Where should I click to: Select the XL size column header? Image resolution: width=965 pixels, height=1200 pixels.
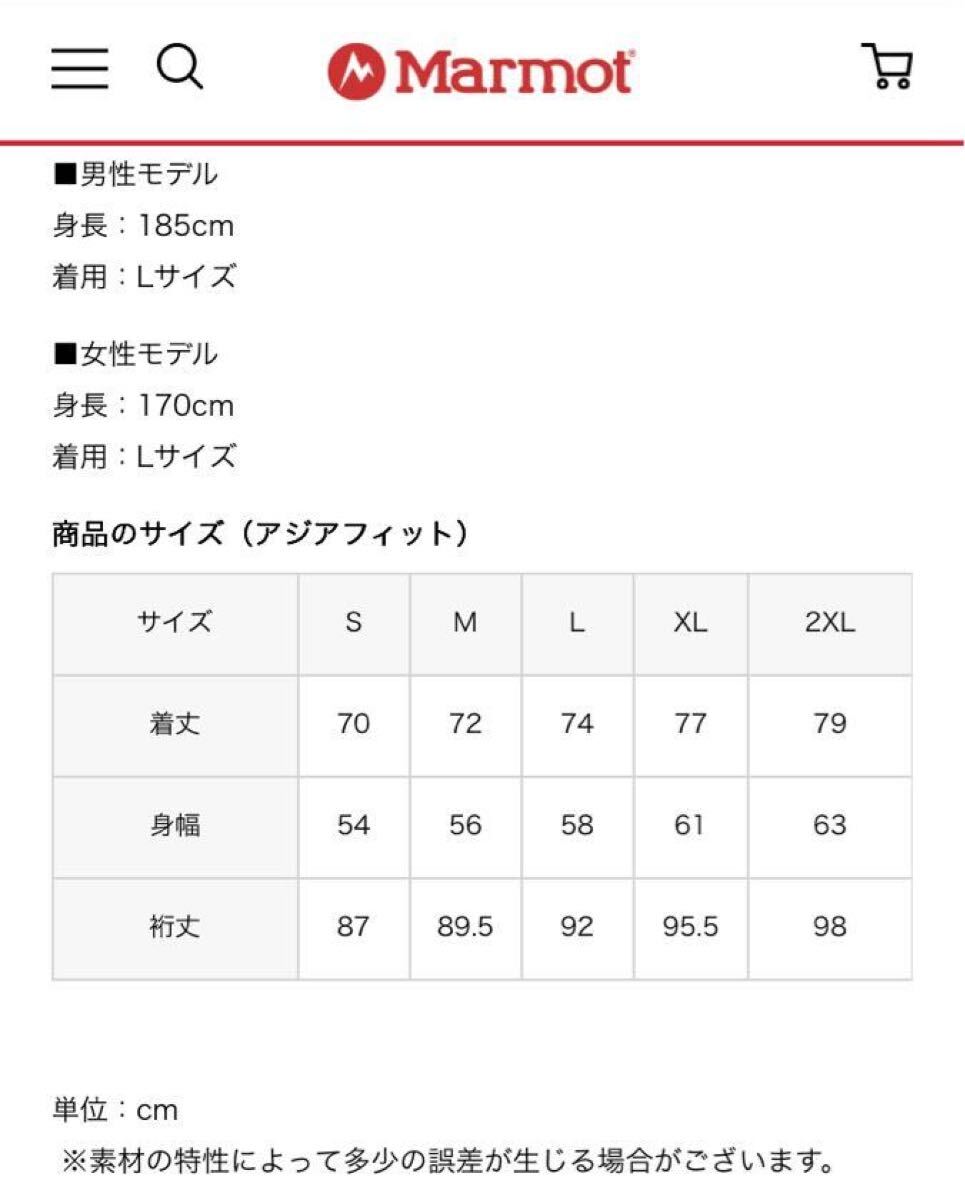coord(690,623)
